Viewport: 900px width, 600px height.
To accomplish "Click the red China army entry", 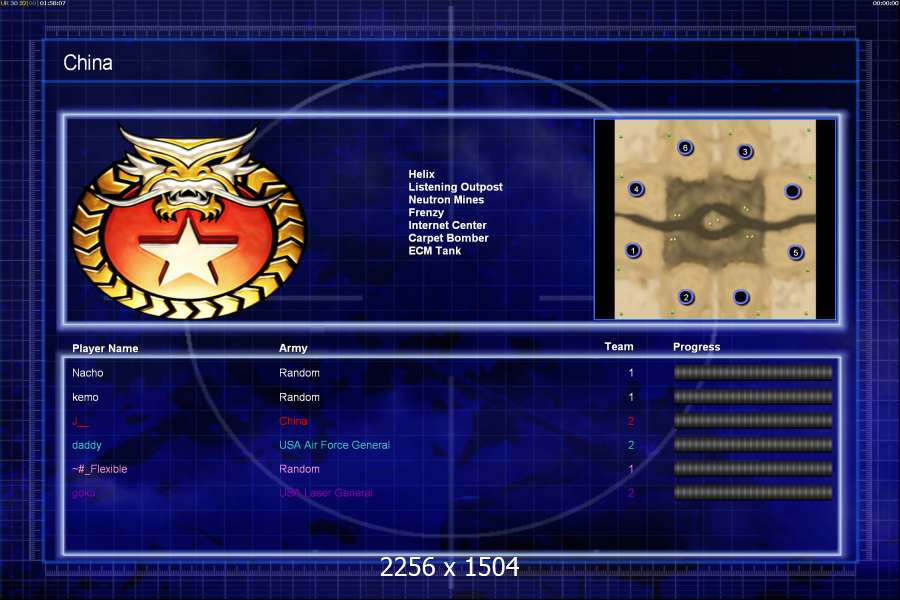I will click(x=293, y=421).
